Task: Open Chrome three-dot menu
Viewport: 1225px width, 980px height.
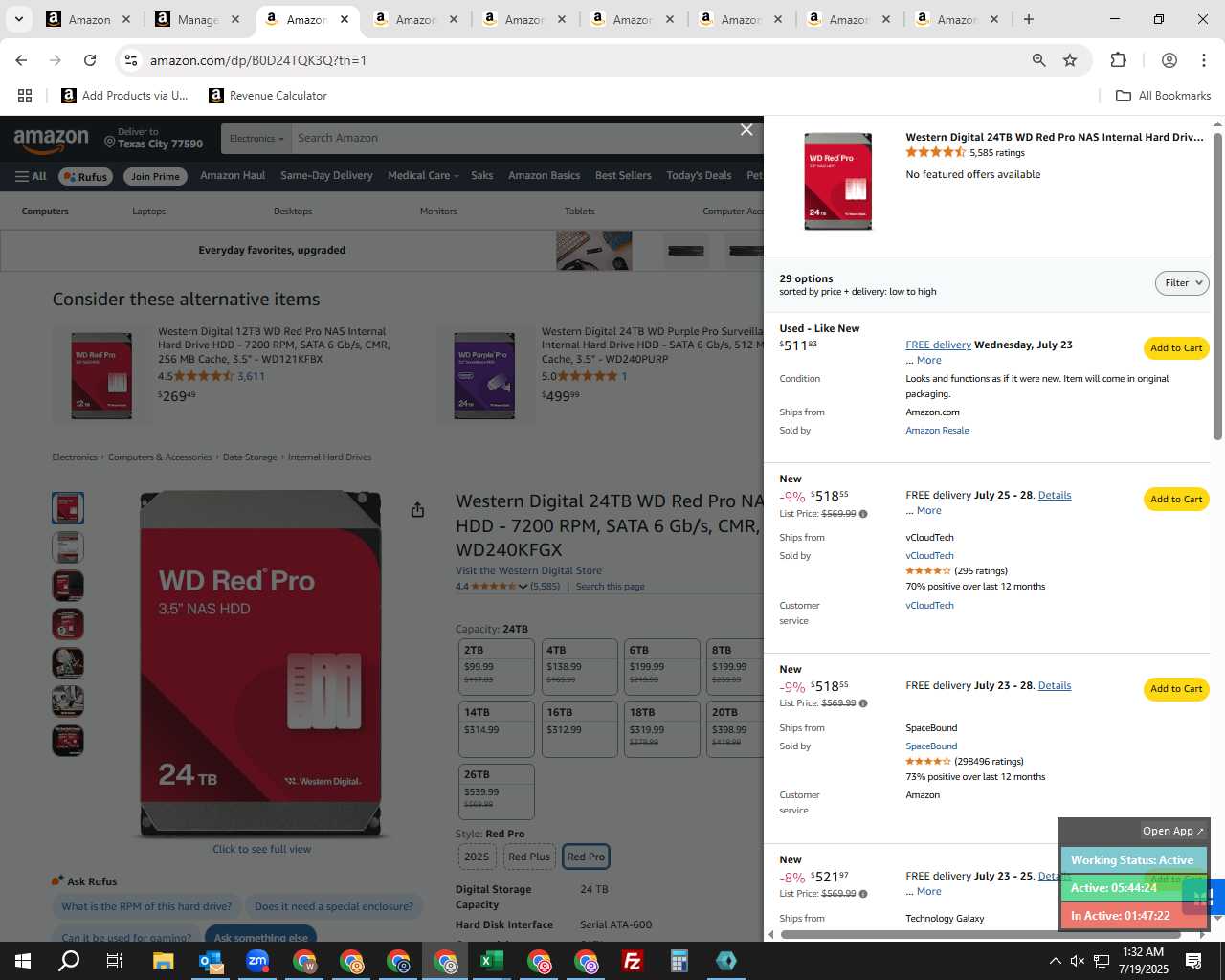Action: pyautogui.click(x=1203, y=60)
